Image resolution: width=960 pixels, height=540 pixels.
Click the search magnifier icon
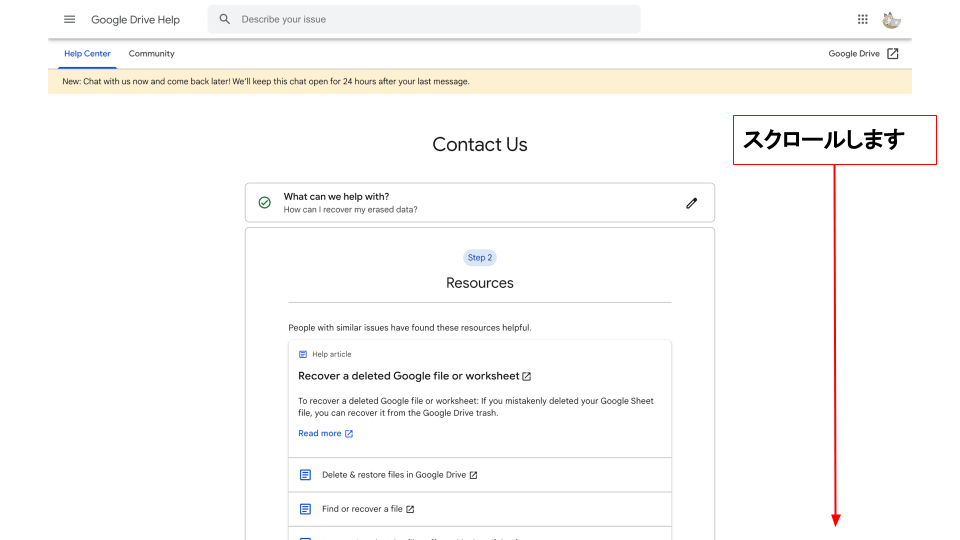coord(225,19)
